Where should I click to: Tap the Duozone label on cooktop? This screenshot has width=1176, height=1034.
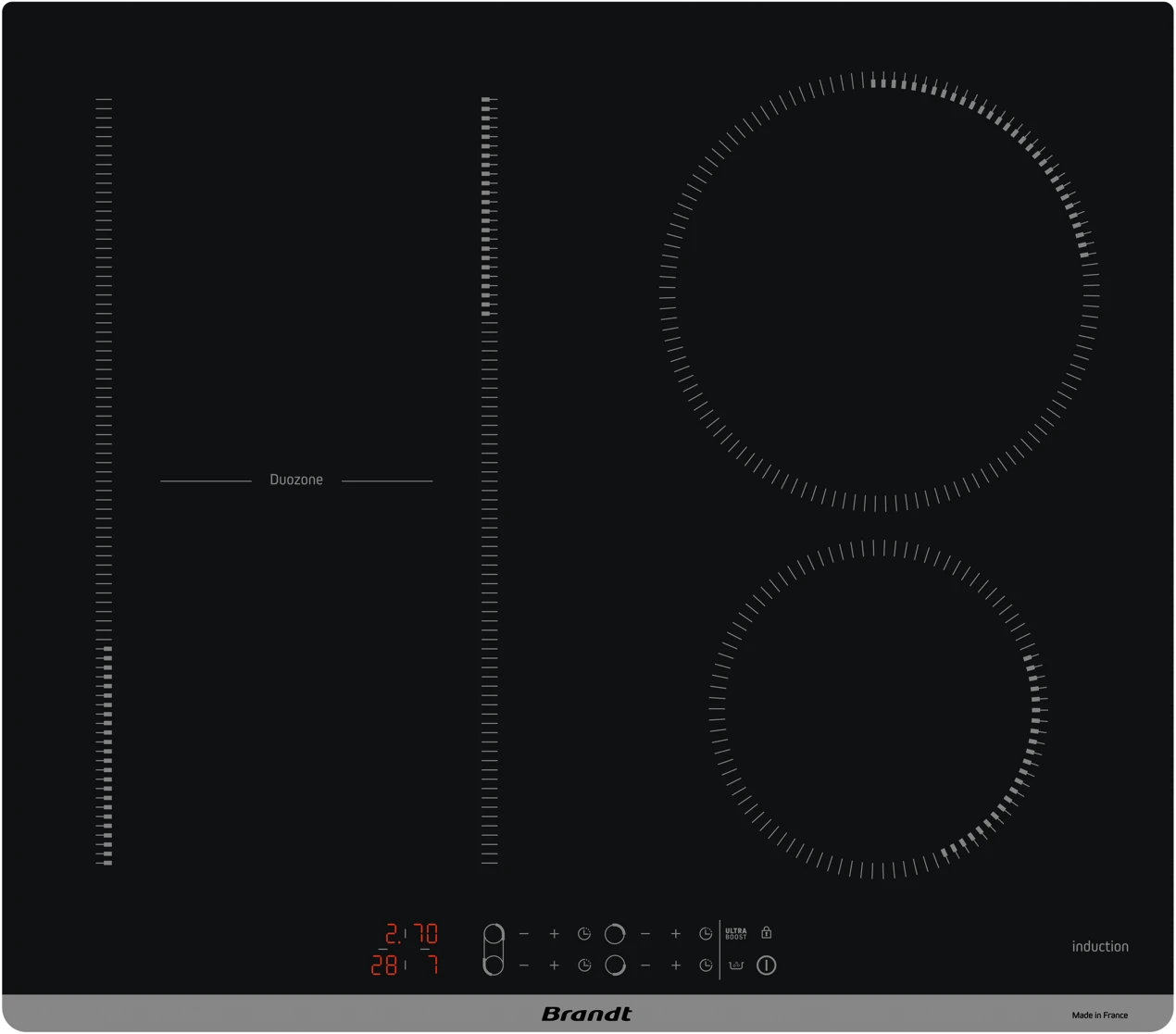(296, 480)
